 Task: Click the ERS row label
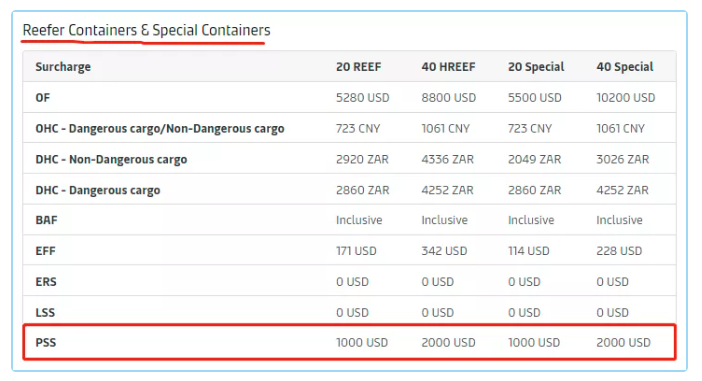(x=46, y=282)
